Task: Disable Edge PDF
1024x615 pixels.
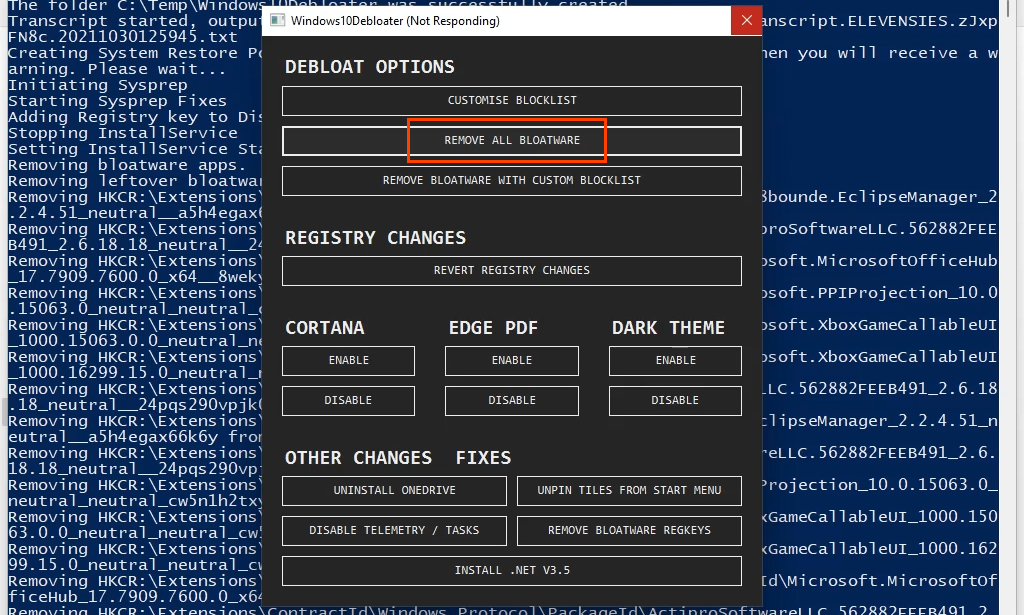Action: click(x=511, y=400)
